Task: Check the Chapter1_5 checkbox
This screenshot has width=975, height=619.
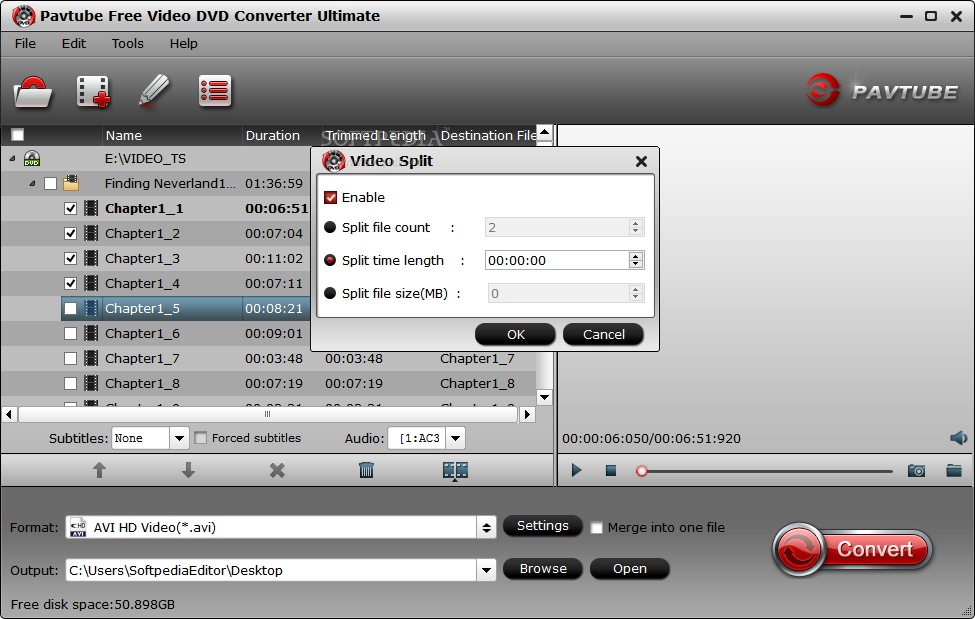Action: [70, 309]
